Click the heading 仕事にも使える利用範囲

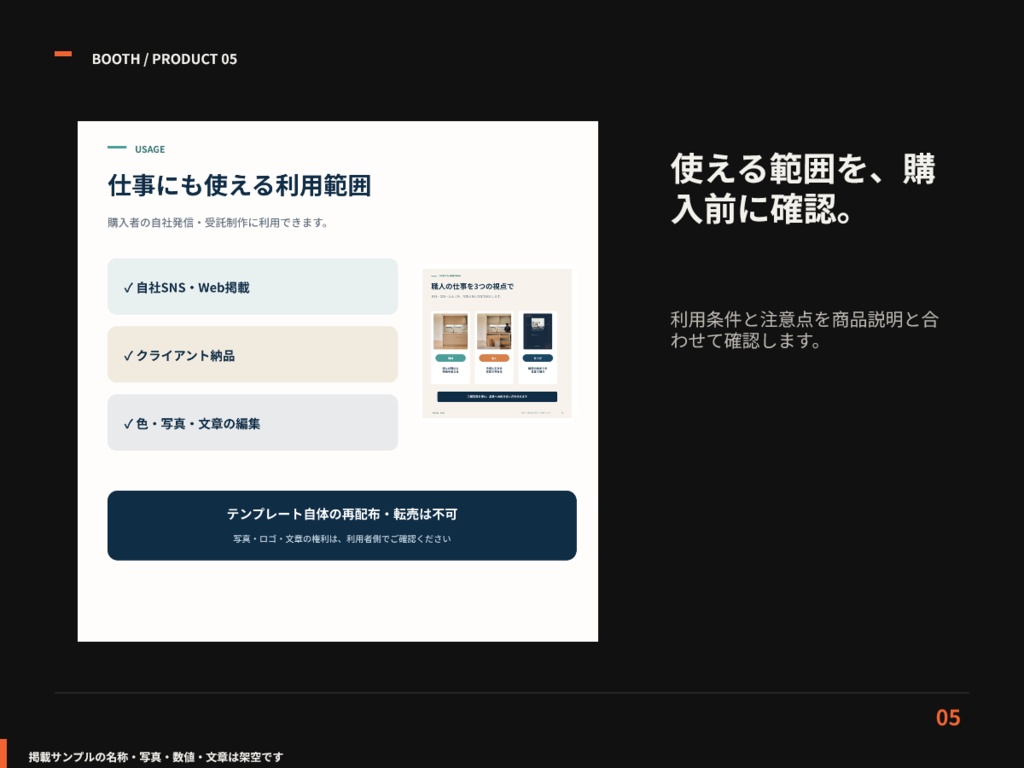(239, 185)
